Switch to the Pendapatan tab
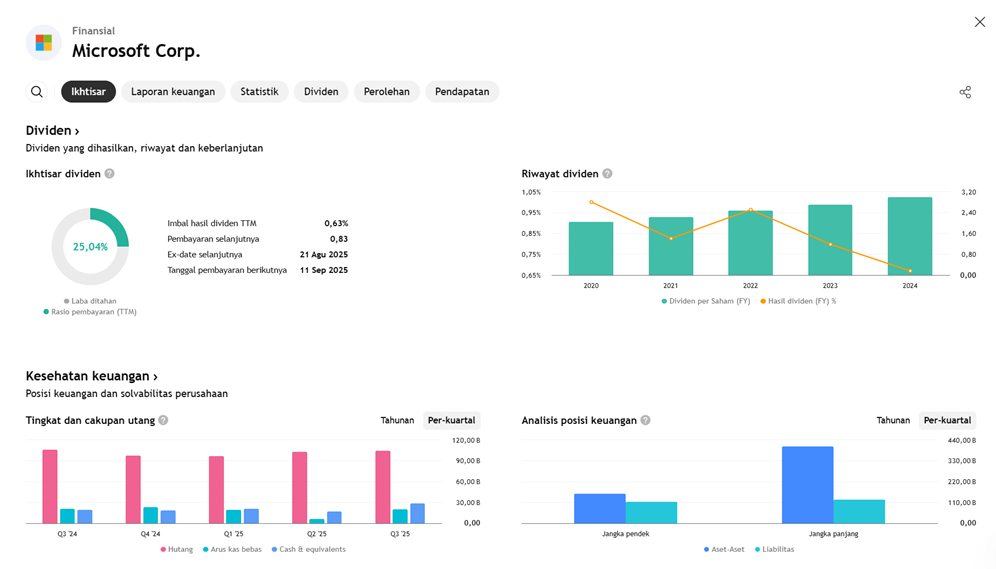 pyautogui.click(x=462, y=91)
